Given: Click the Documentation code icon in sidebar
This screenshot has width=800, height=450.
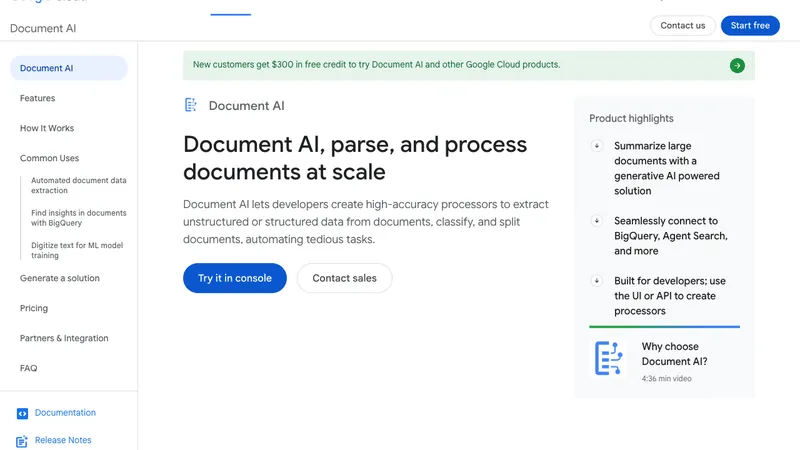Looking at the screenshot, I should pos(22,413).
